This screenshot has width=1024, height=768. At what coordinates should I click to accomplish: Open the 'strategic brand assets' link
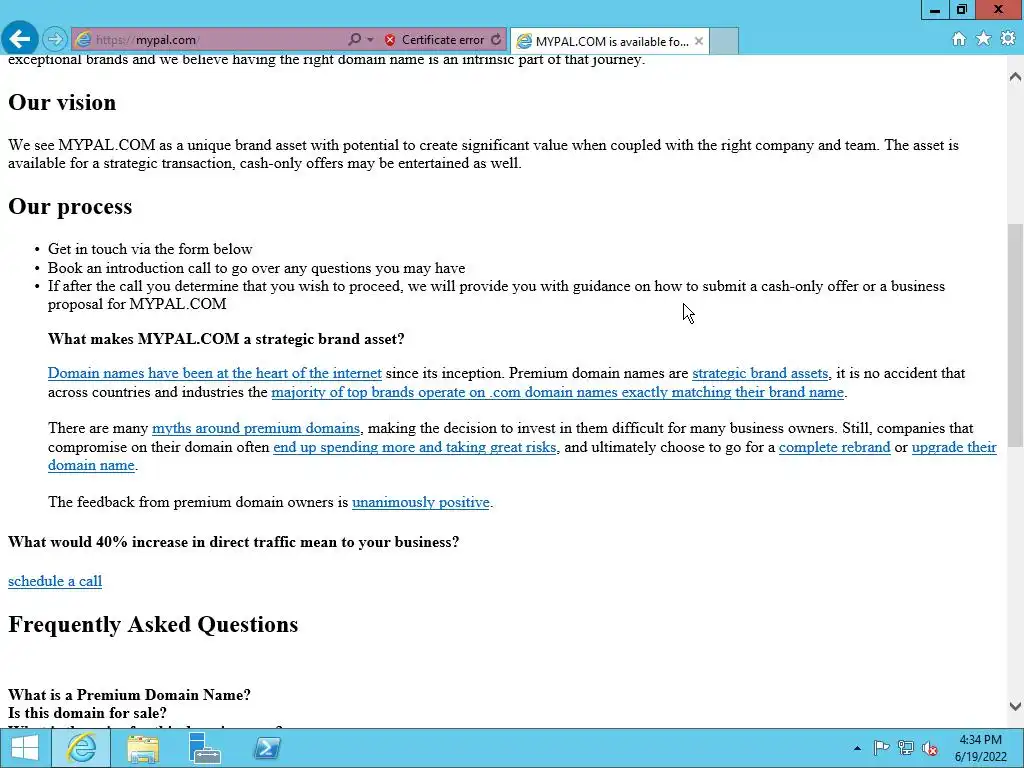click(760, 373)
